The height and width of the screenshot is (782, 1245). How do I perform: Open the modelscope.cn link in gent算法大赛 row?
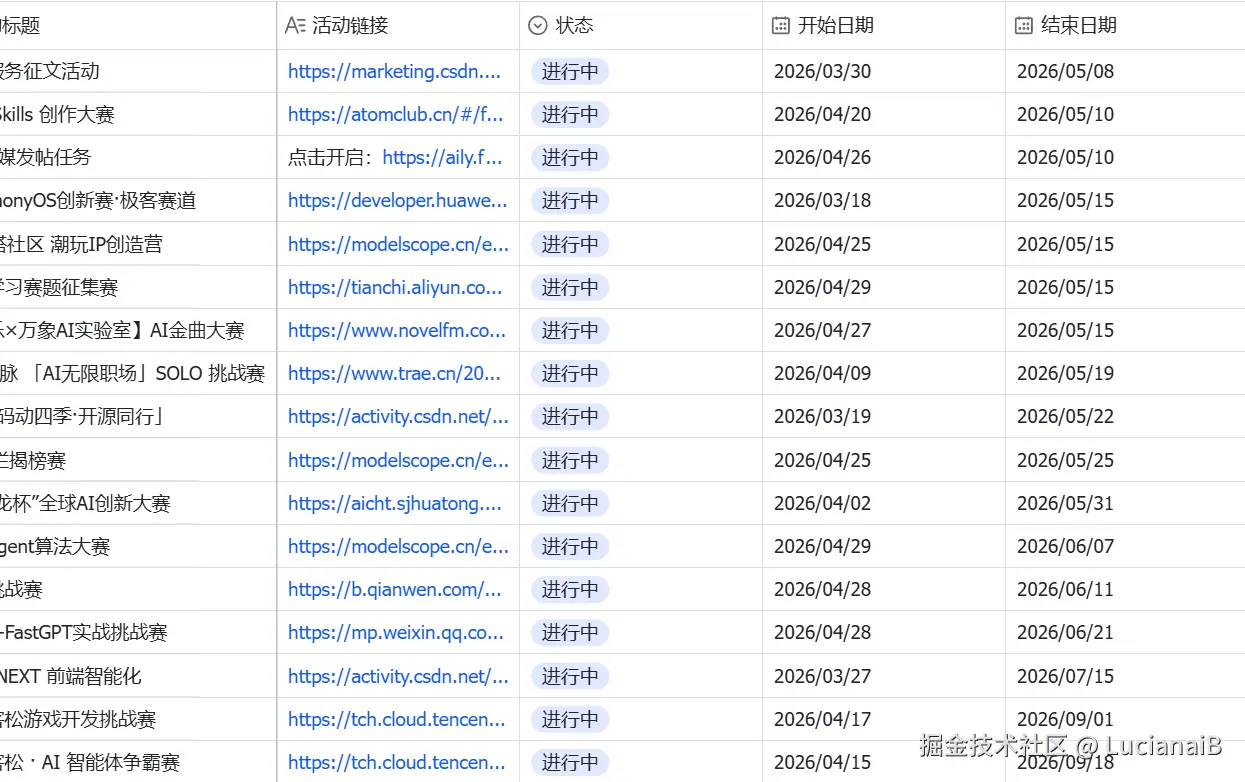[x=399, y=546]
